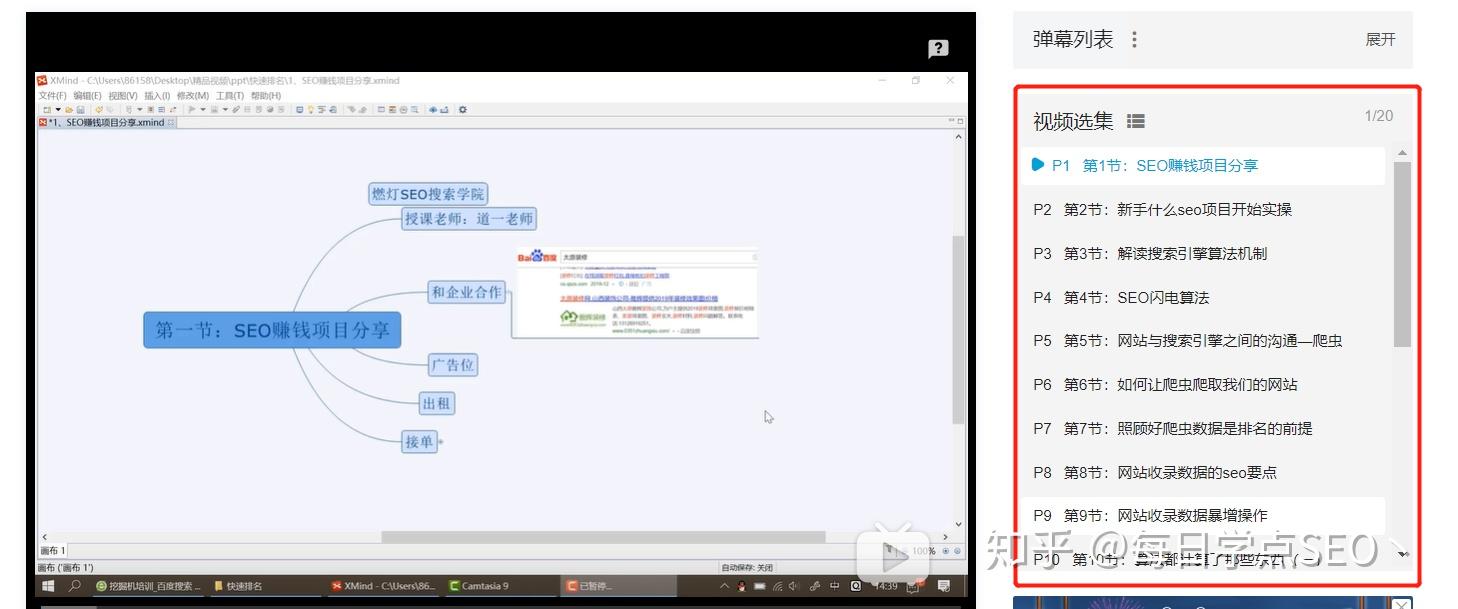
Task: Select the 燃灯SEO搜索学院 mind map node
Action: [428, 194]
